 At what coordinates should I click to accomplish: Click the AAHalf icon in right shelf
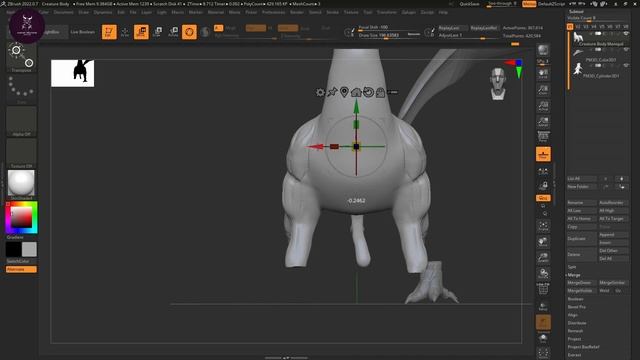pos(543,122)
